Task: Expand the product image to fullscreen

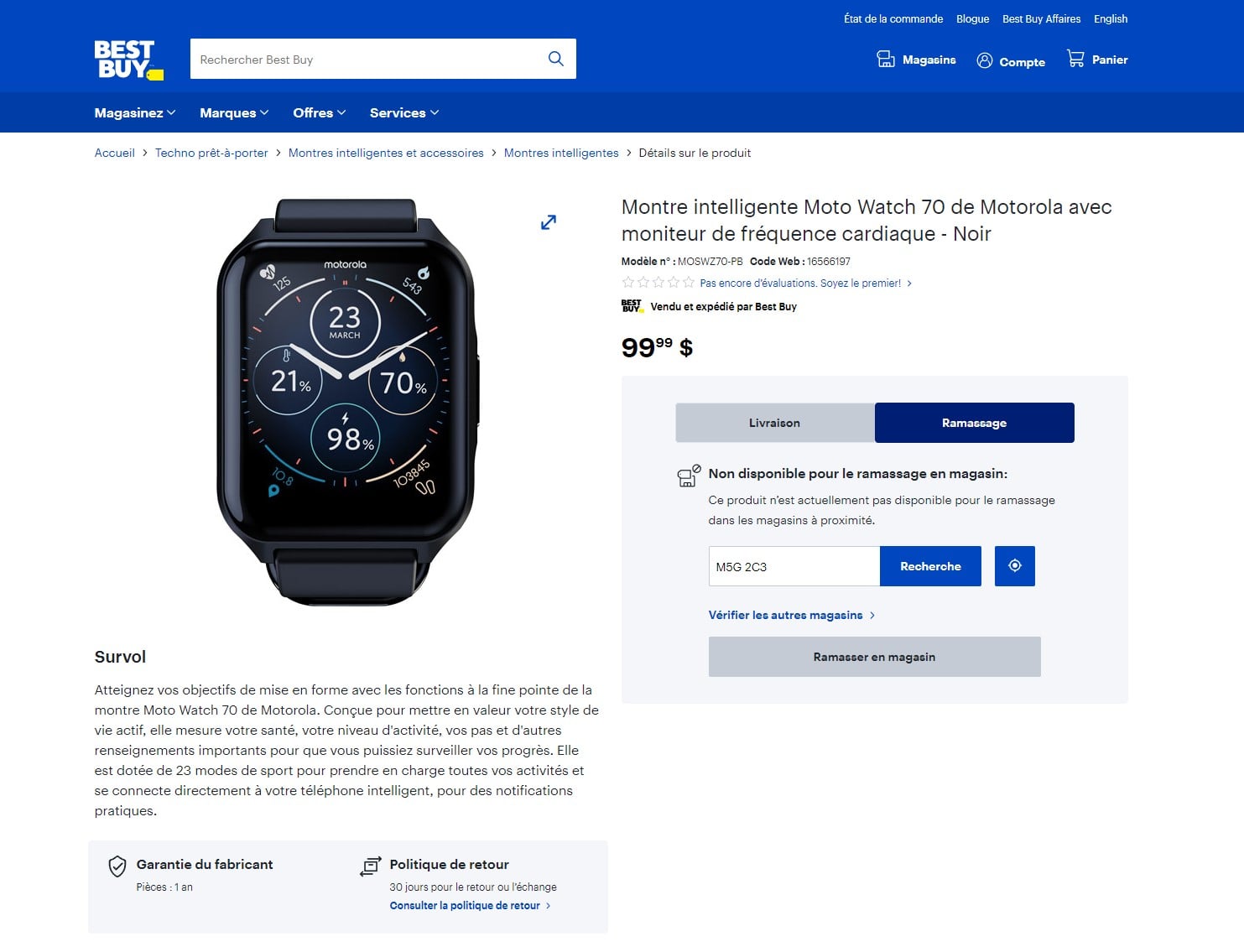Action: point(549,222)
